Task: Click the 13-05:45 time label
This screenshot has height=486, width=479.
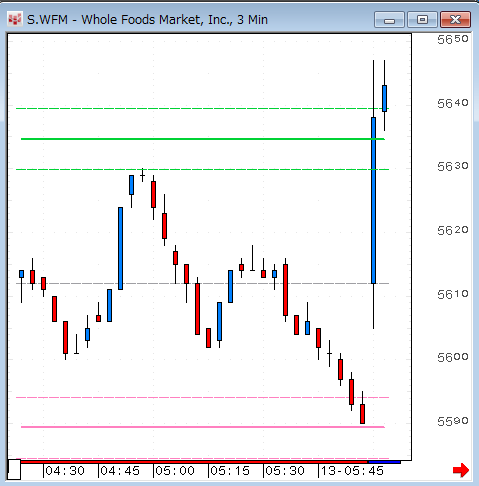Action: (x=352, y=471)
